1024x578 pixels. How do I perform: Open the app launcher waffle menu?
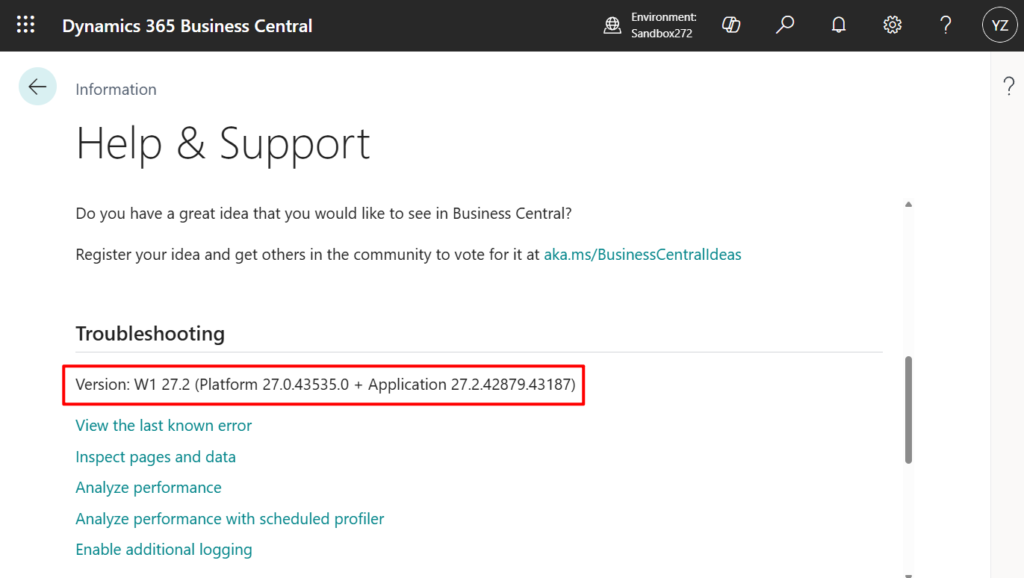coord(26,25)
